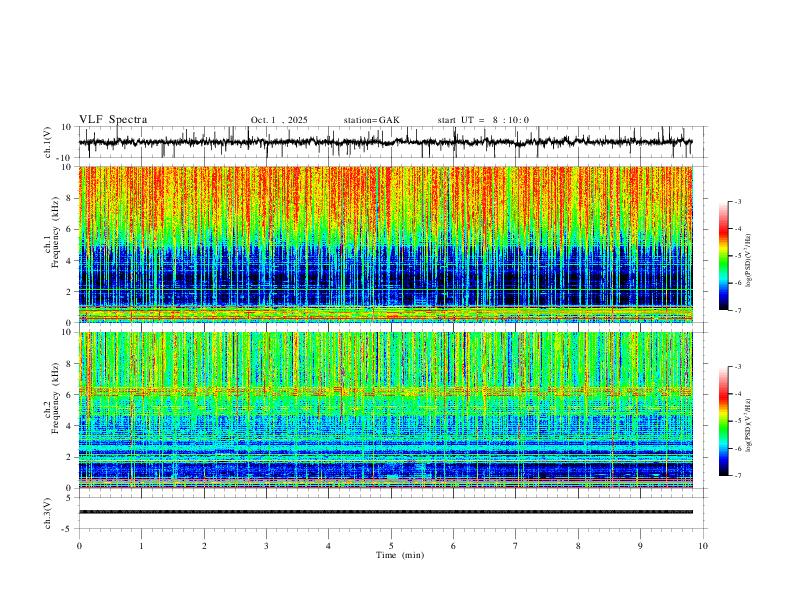Click the time axis tick label '0'
This screenshot has height=612, width=792.
pyautogui.click(x=79, y=546)
